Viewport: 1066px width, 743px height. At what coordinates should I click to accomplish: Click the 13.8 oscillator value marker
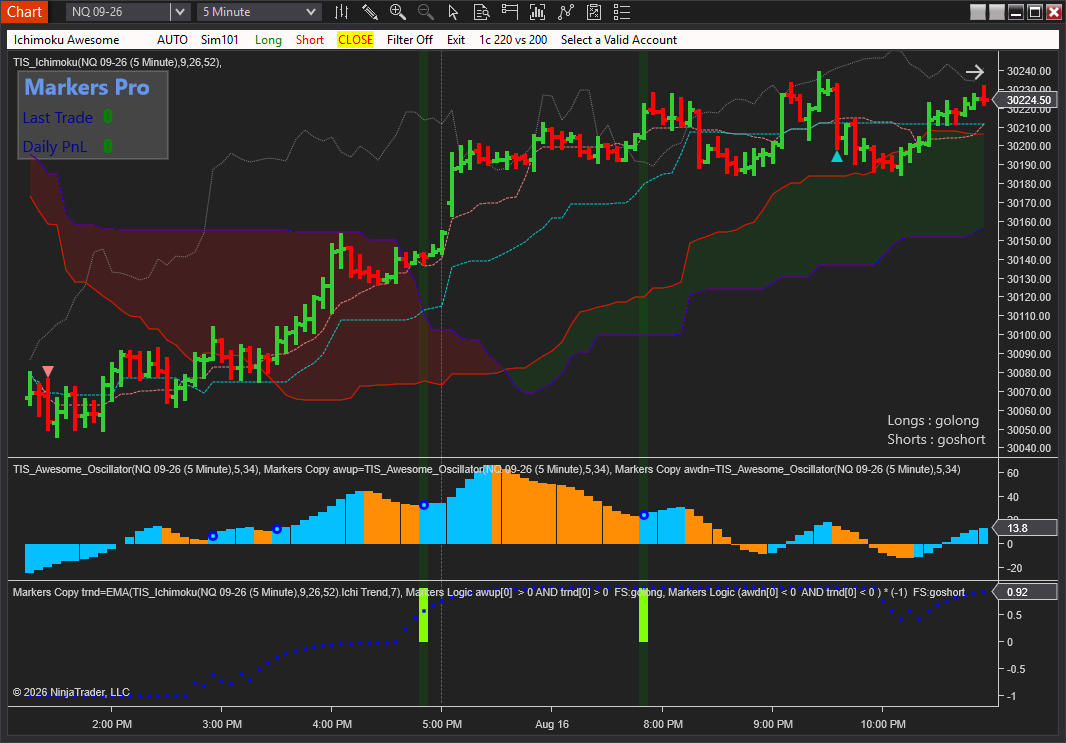1025,528
